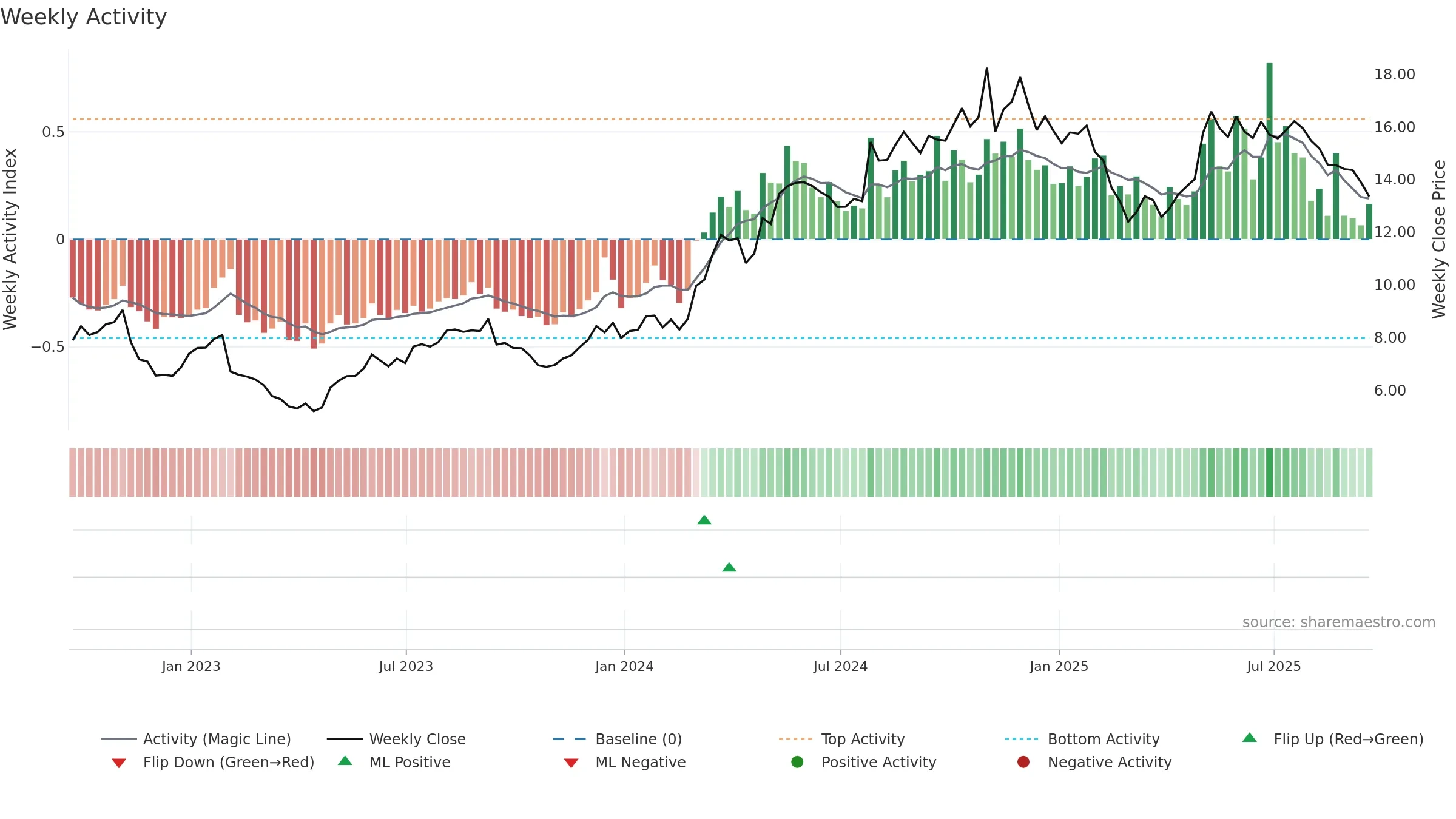
Task: Click the 0 baseline axis value
Action: (x=60, y=240)
